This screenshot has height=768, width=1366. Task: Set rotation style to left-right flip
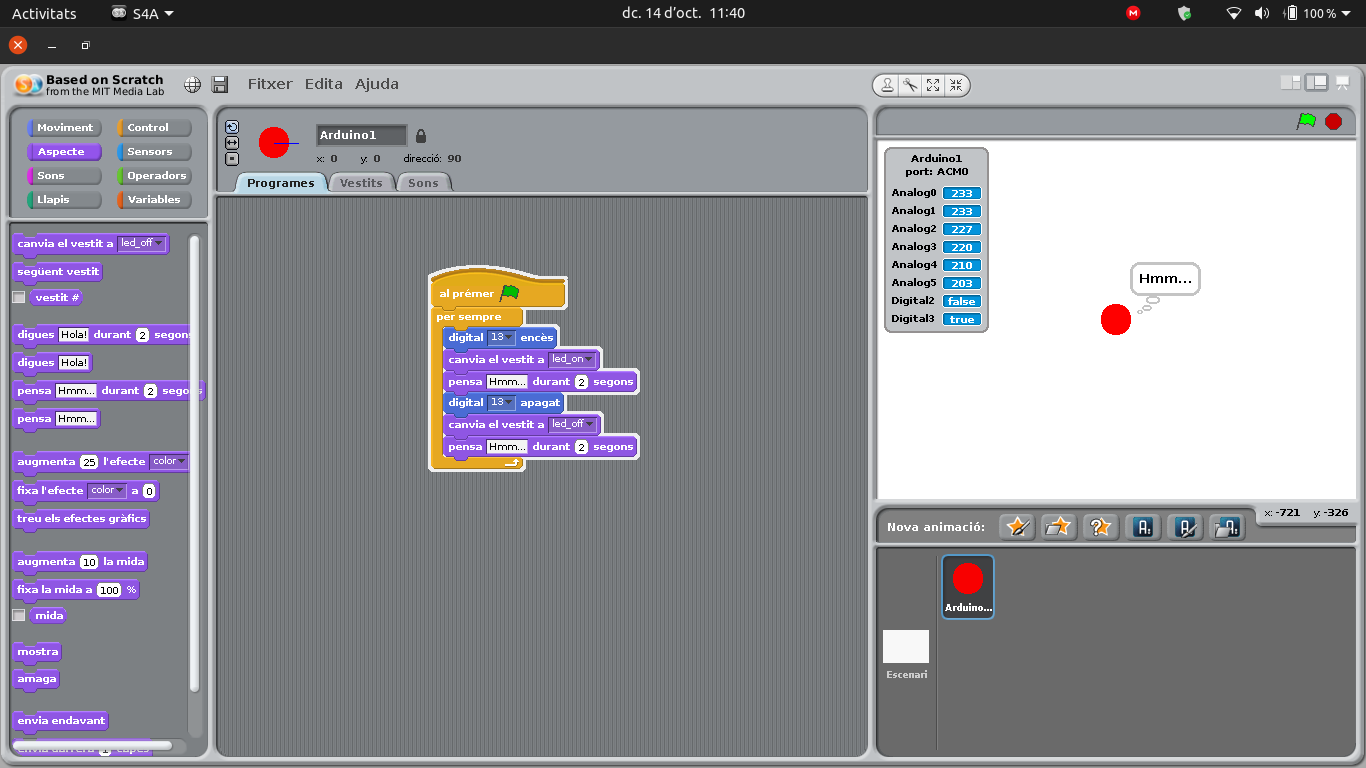[x=232, y=143]
